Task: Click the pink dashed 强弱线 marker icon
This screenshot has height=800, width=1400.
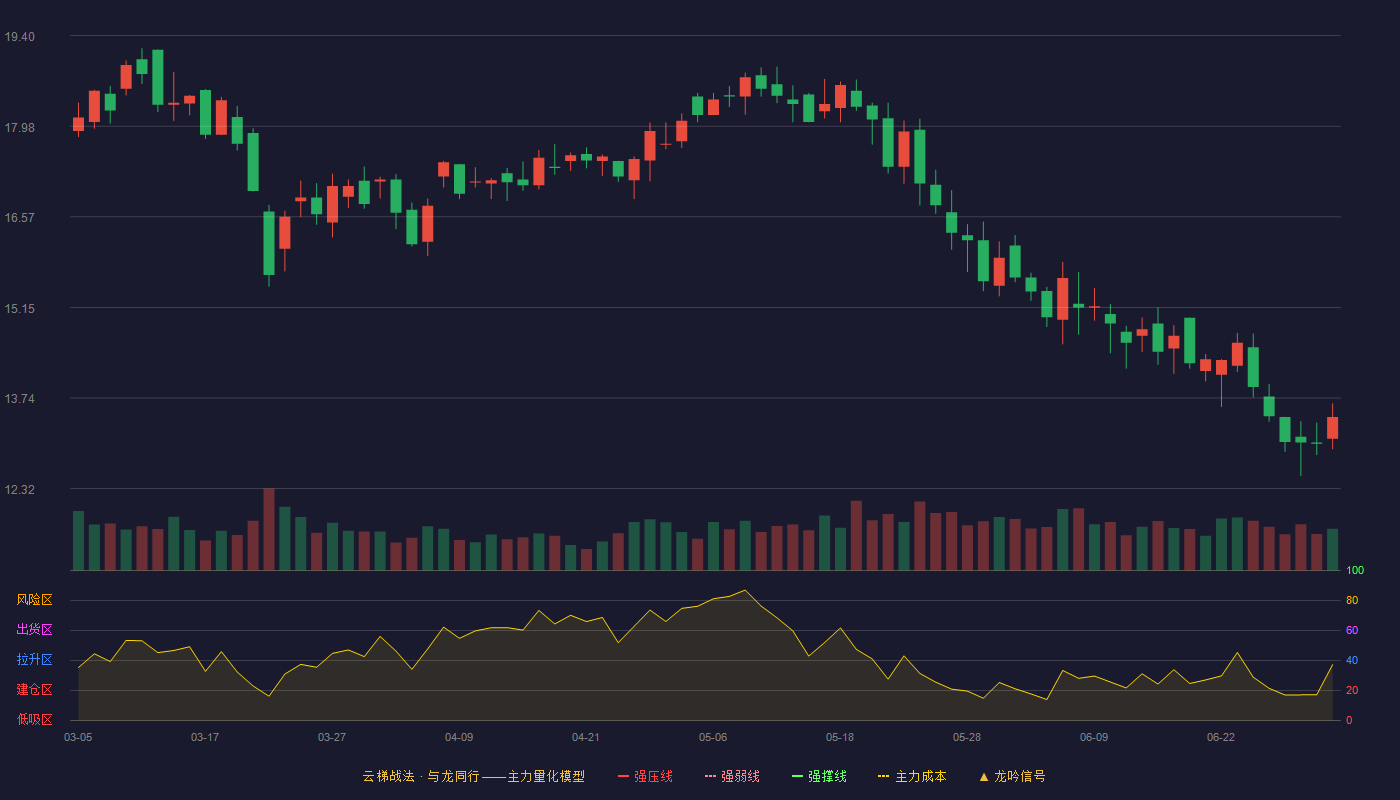Action: (x=710, y=776)
